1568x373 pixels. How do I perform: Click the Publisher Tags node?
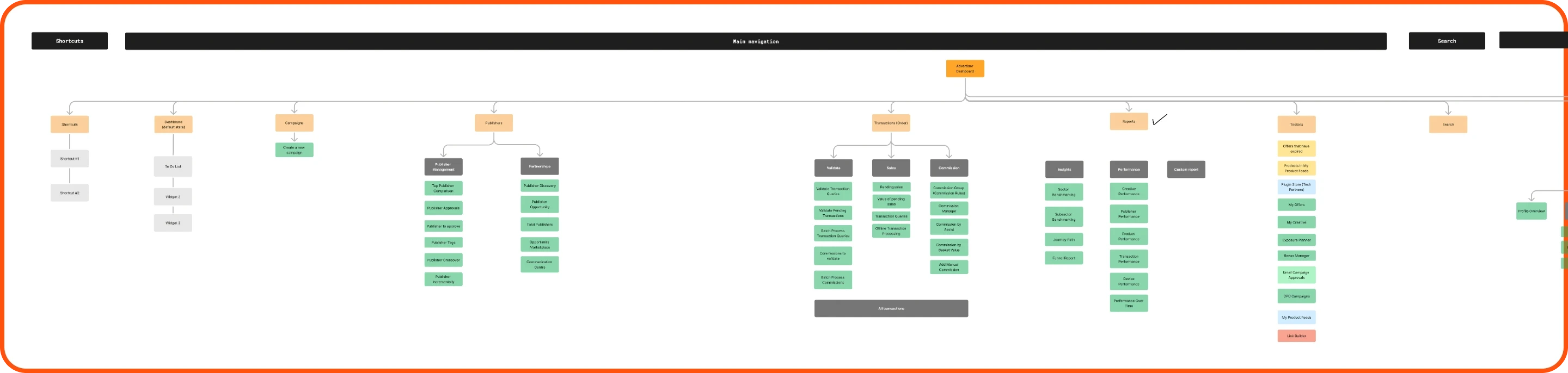pyautogui.click(x=443, y=243)
